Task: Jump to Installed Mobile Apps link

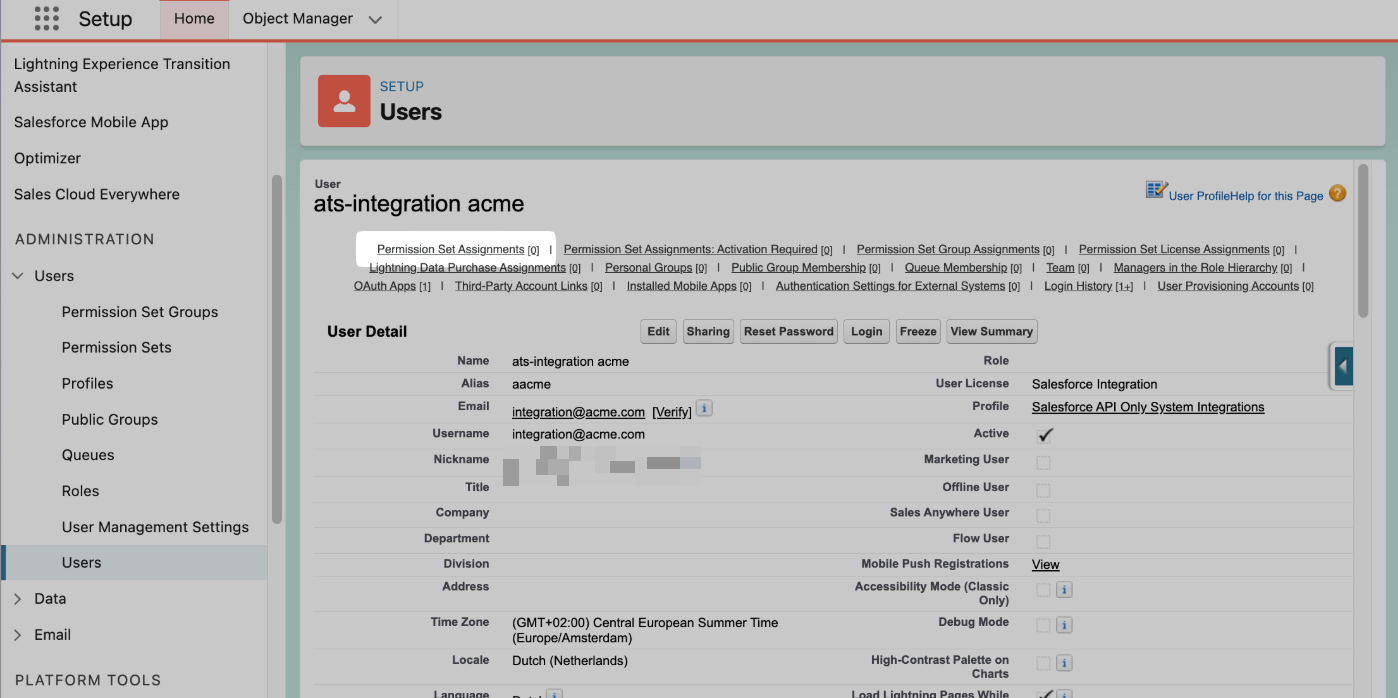Action: tap(682, 286)
